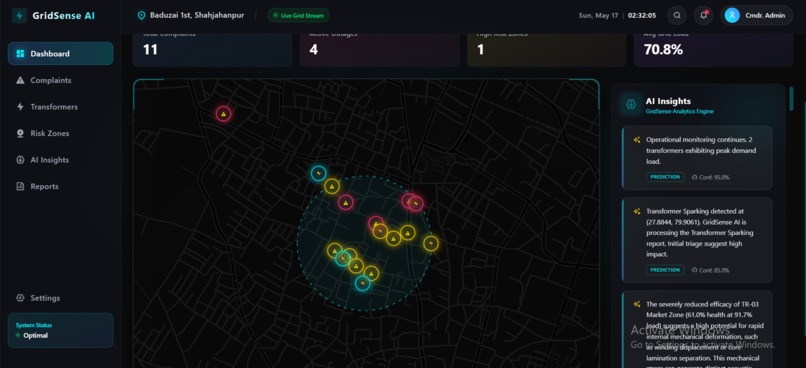Click the AI Insights panel brain icon
Viewport: 806px width, 368px height.
click(631, 104)
